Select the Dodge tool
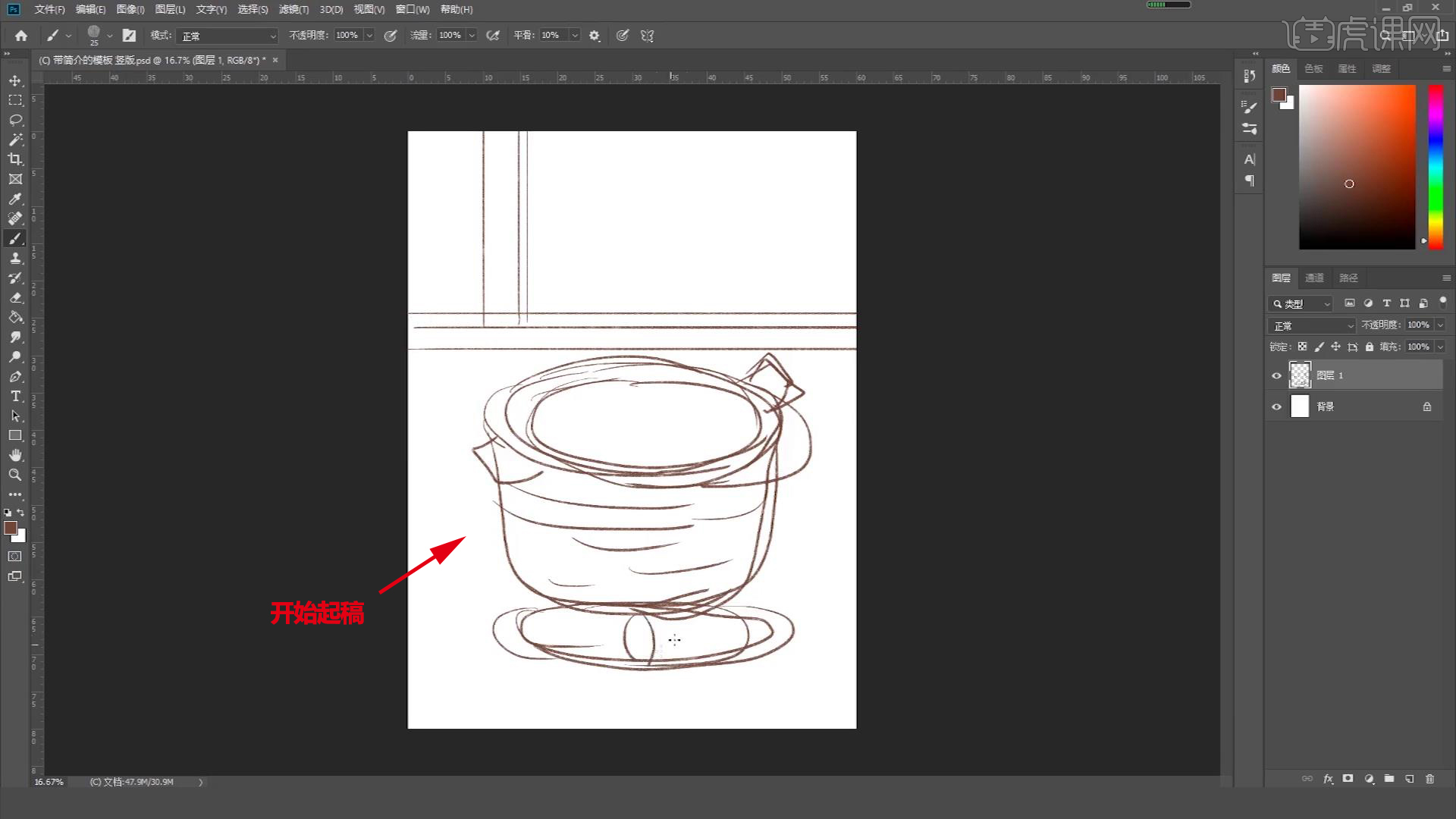The height and width of the screenshot is (819, 1456). click(15, 356)
